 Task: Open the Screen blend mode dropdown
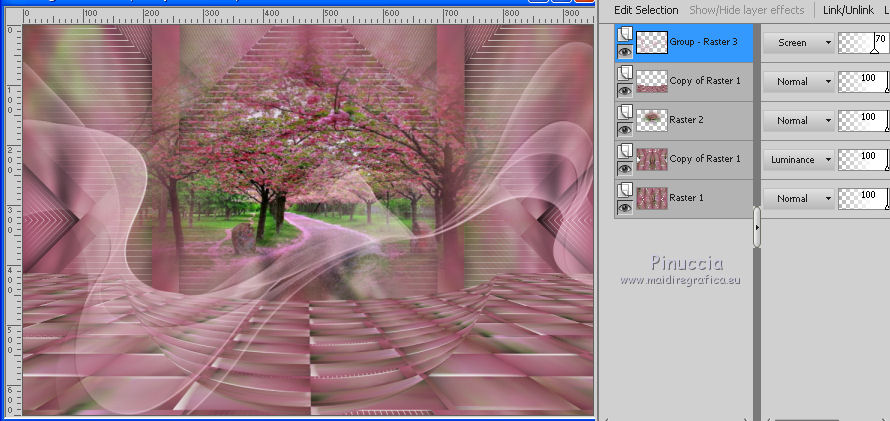click(798, 43)
